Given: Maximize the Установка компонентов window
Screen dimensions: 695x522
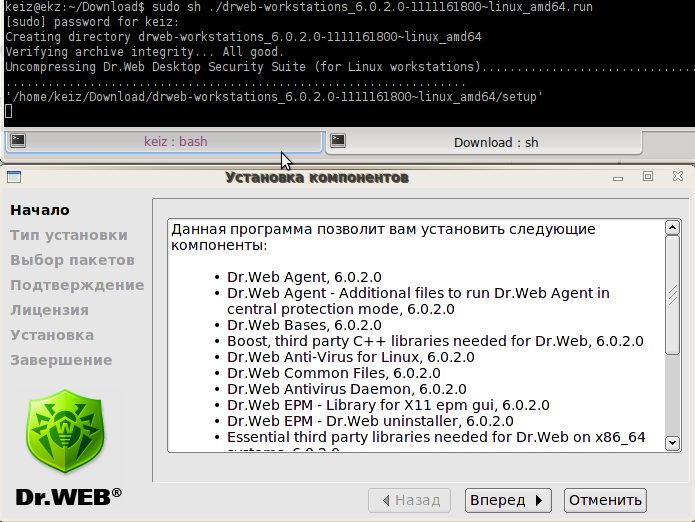Looking at the screenshot, I should [648, 176].
